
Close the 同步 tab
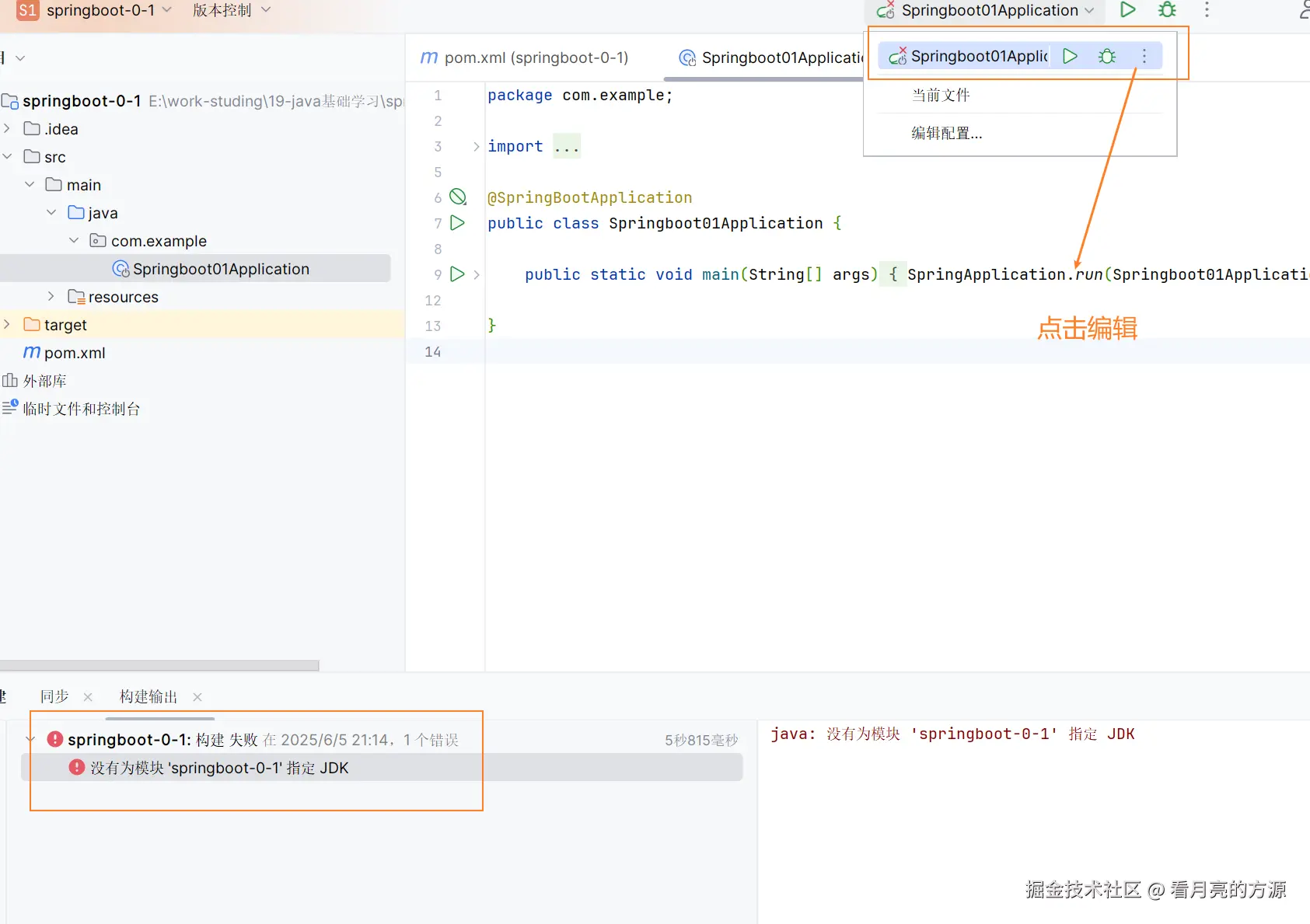coord(88,697)
